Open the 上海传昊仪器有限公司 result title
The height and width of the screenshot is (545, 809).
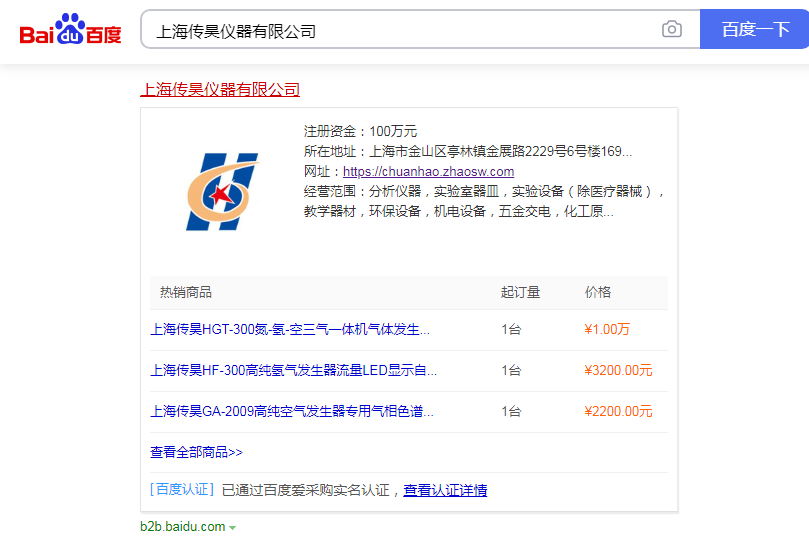220,89
